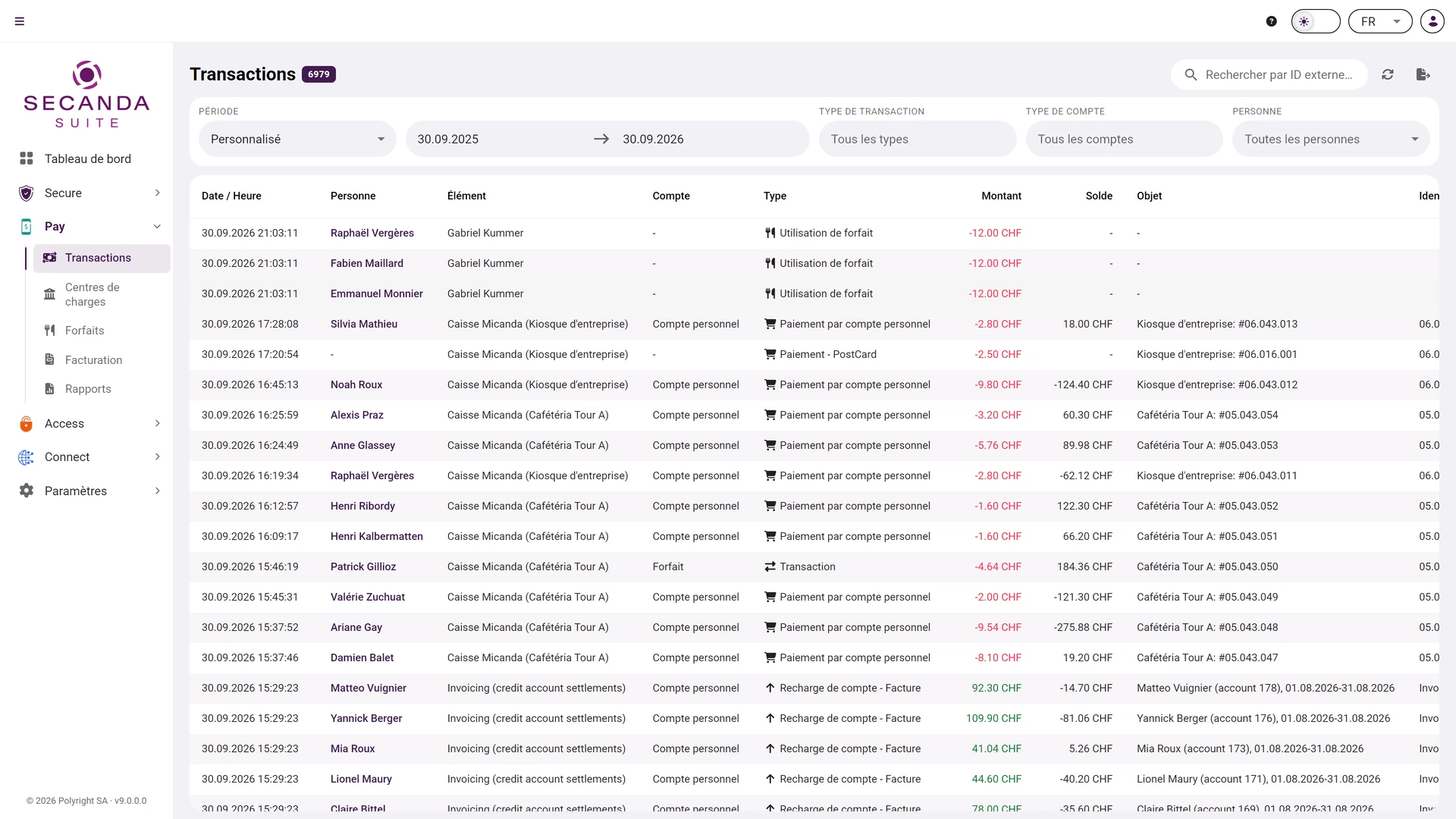This screenshot has width=1456, height=819.
Task: Click the Access padlock icon
Action: 27,424
